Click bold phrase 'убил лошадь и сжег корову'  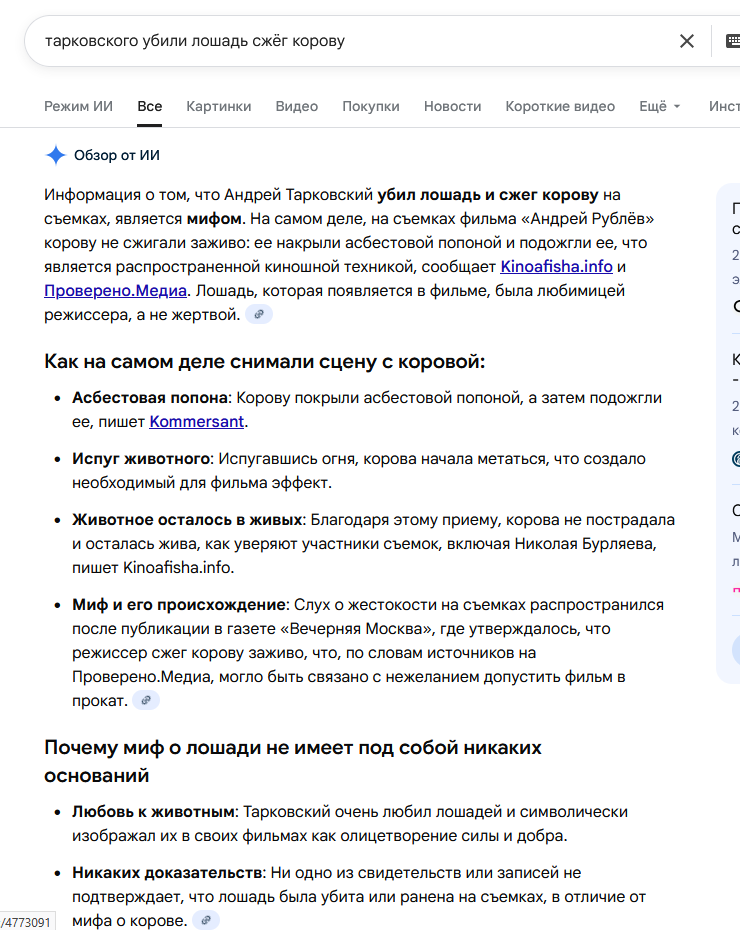(x=488, y=195)
